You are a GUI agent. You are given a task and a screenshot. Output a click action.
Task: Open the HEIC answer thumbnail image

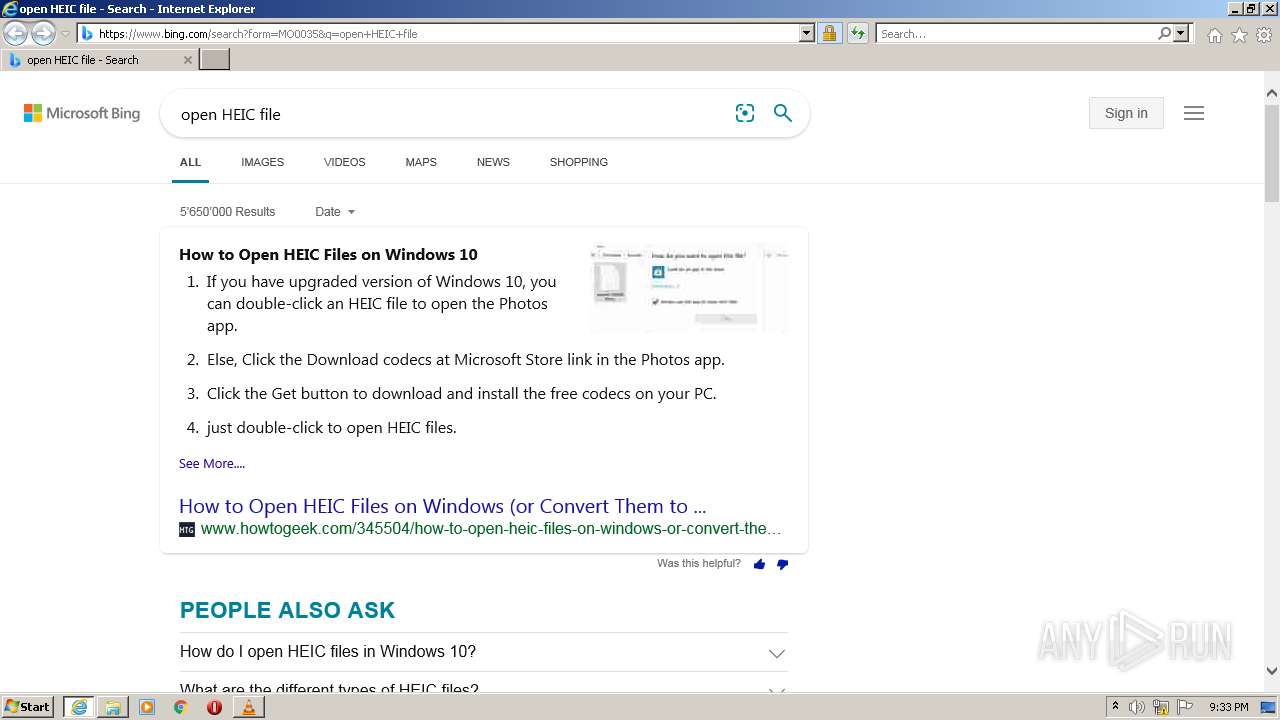(x=689, y=288)
